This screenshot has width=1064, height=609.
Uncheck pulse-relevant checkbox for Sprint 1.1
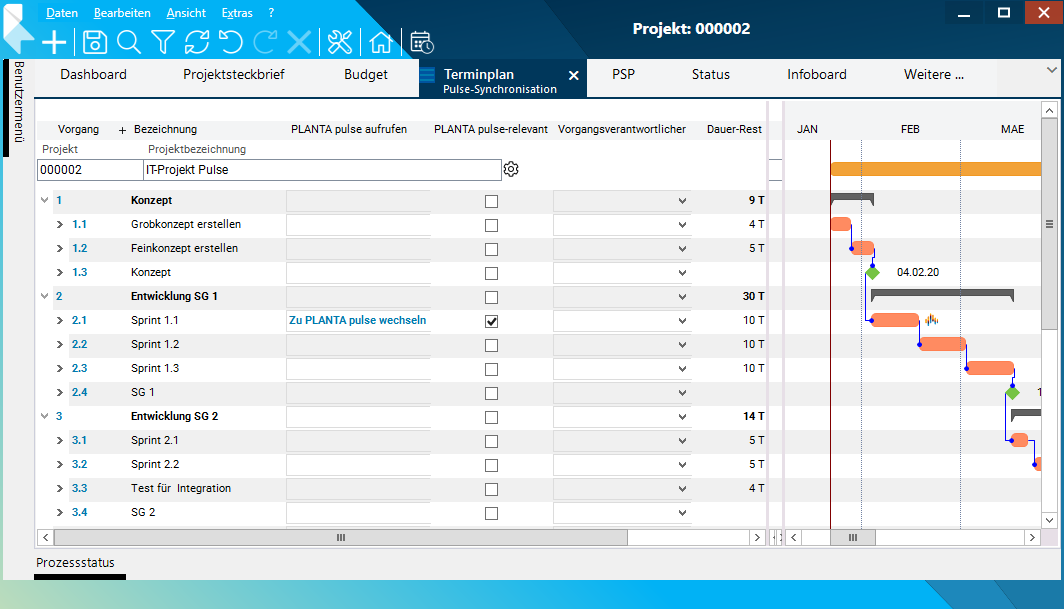[x=491, y=321]
